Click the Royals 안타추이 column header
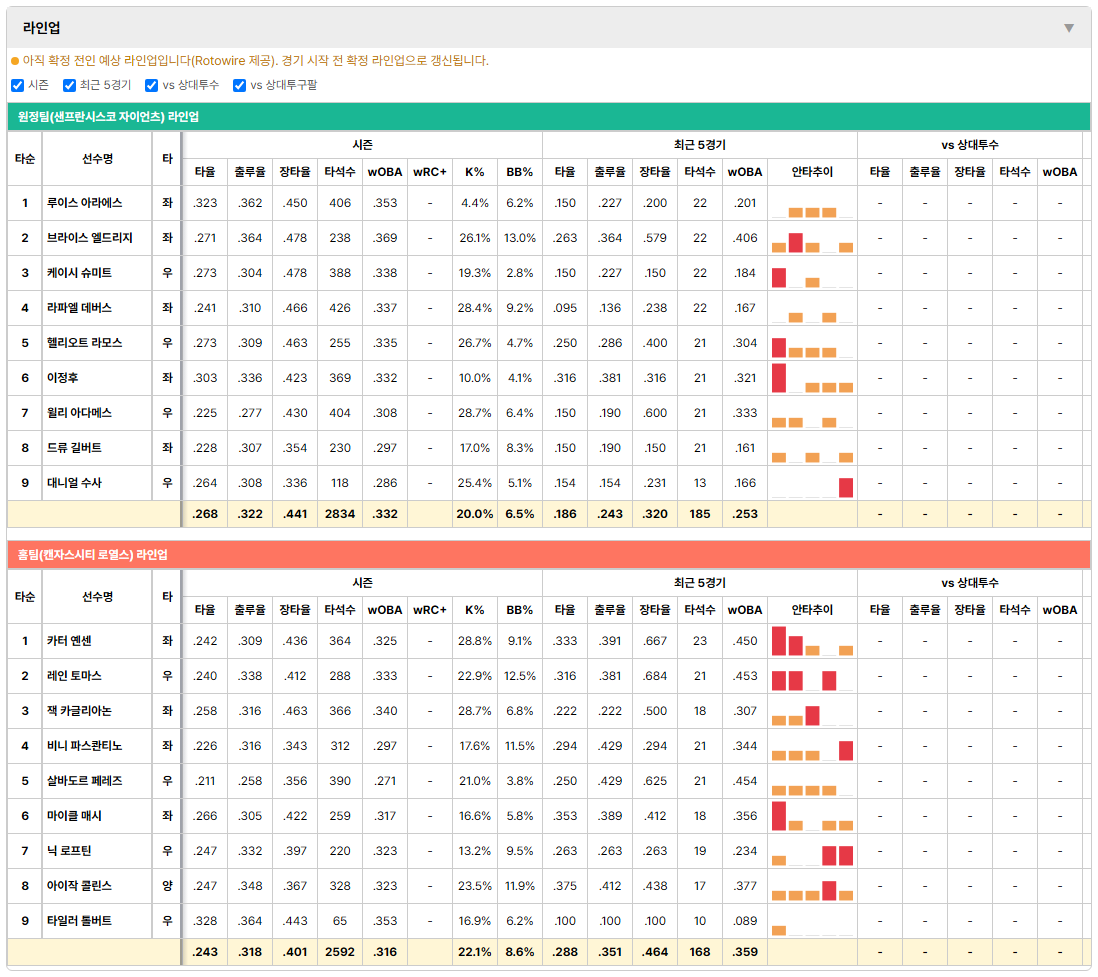 812,610
